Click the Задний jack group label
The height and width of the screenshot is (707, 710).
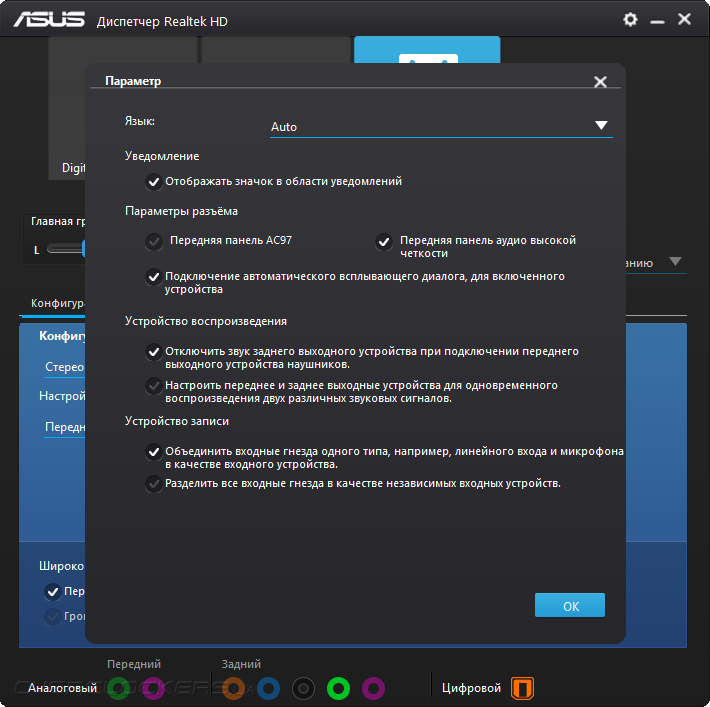point(241,664)
